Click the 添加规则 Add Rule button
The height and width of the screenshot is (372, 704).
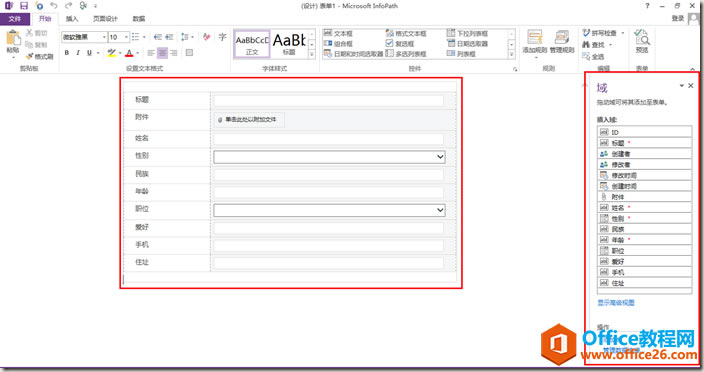pos(535,44)
